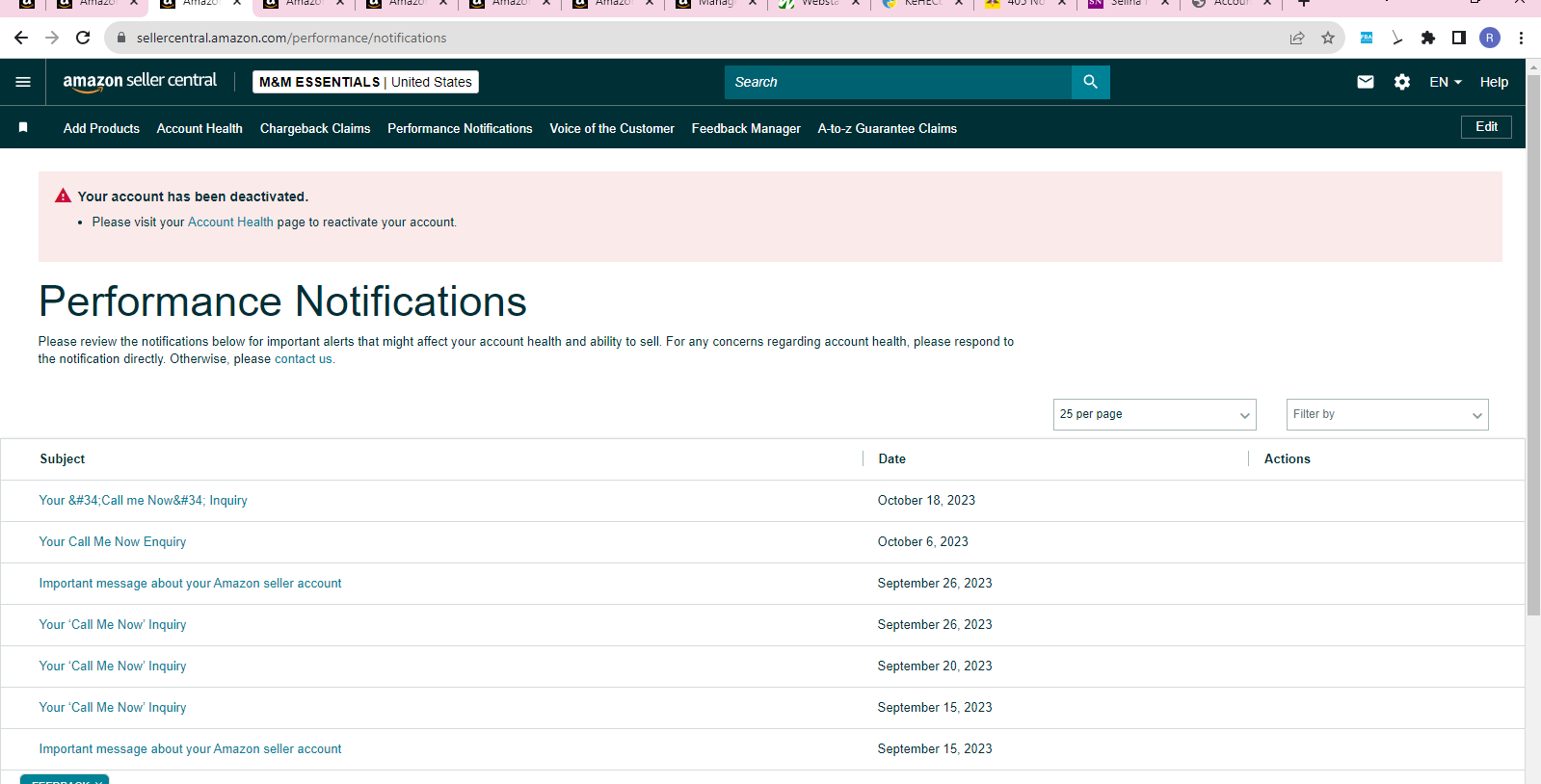Reload the current page
This screenshot has width=1541, height=784.
83,38
